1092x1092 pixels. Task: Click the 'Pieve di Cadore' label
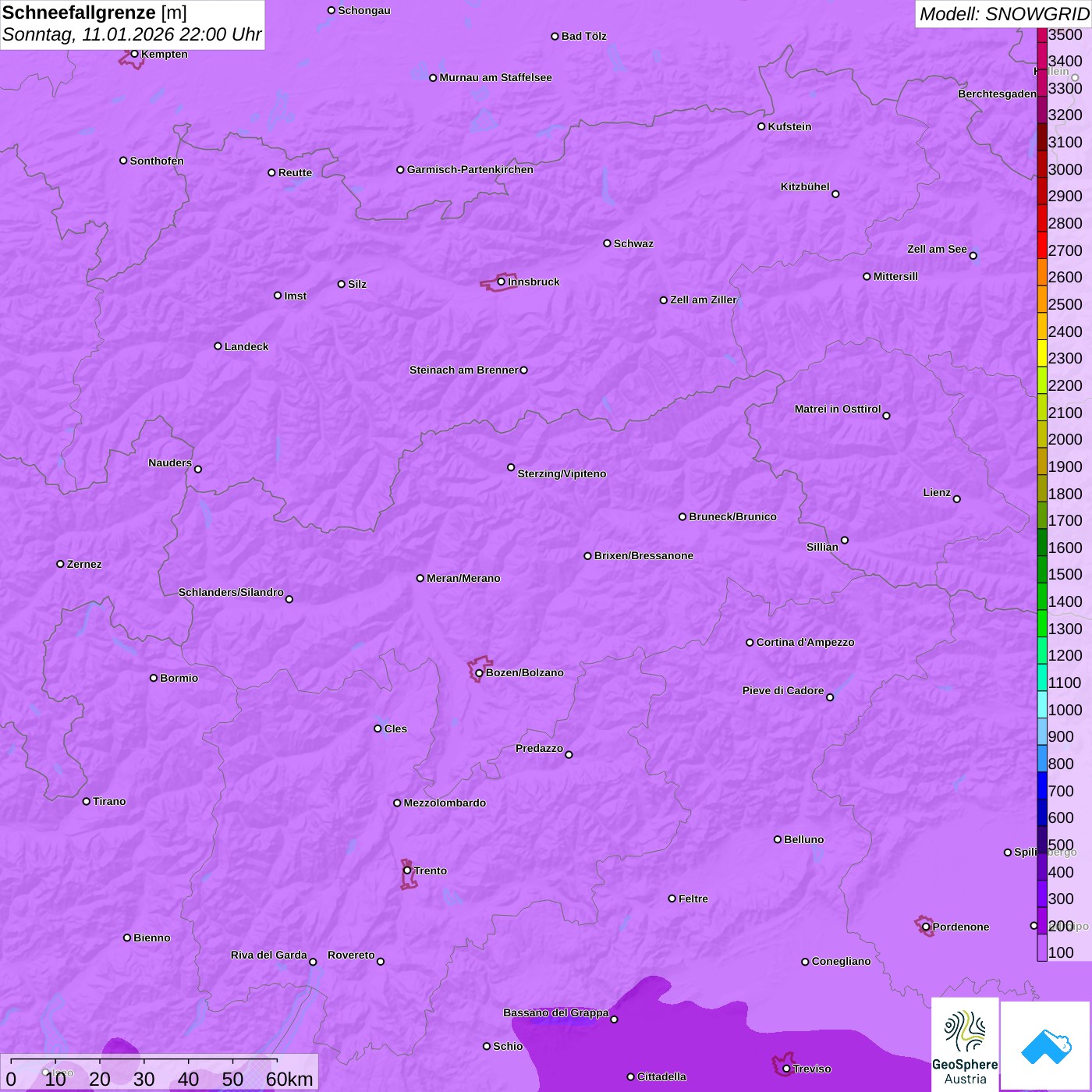pyautogui.click(x=783, y=690)
